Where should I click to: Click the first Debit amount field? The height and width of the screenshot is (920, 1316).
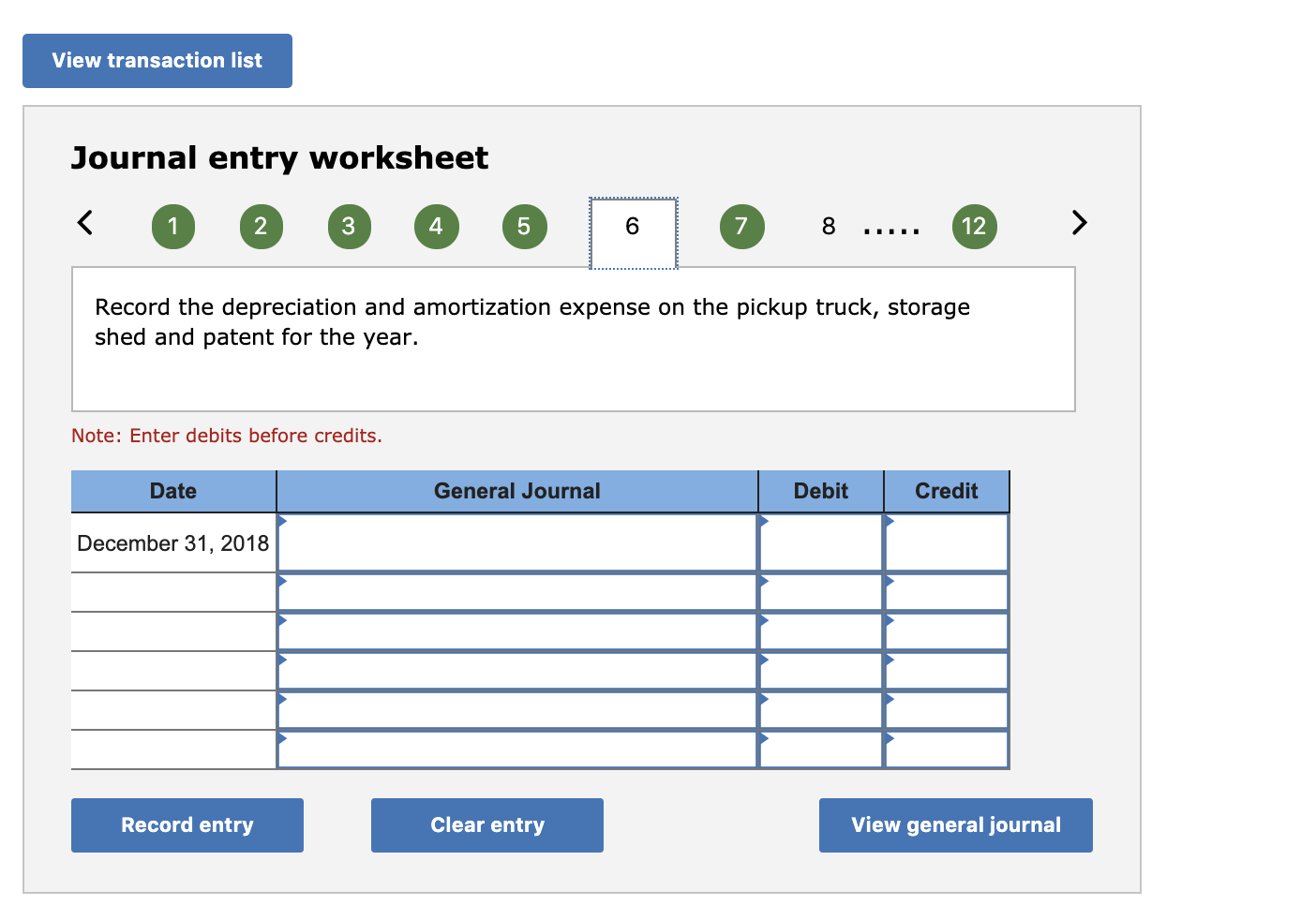pyautogui.click(x=820, y=542)
